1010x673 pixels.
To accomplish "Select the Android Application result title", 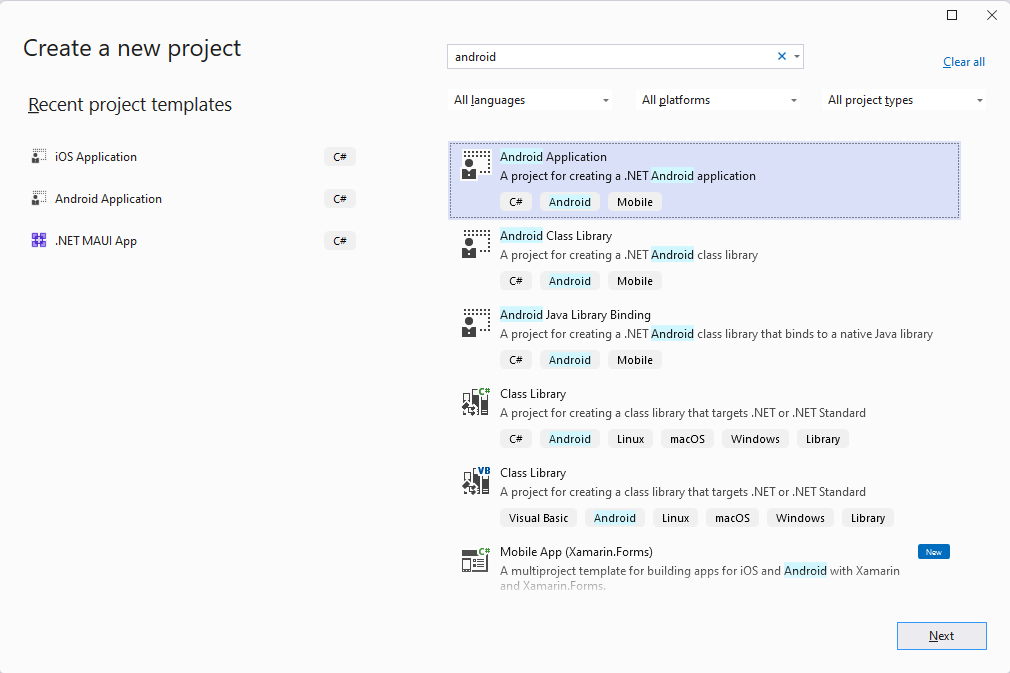I will (553, 156).
